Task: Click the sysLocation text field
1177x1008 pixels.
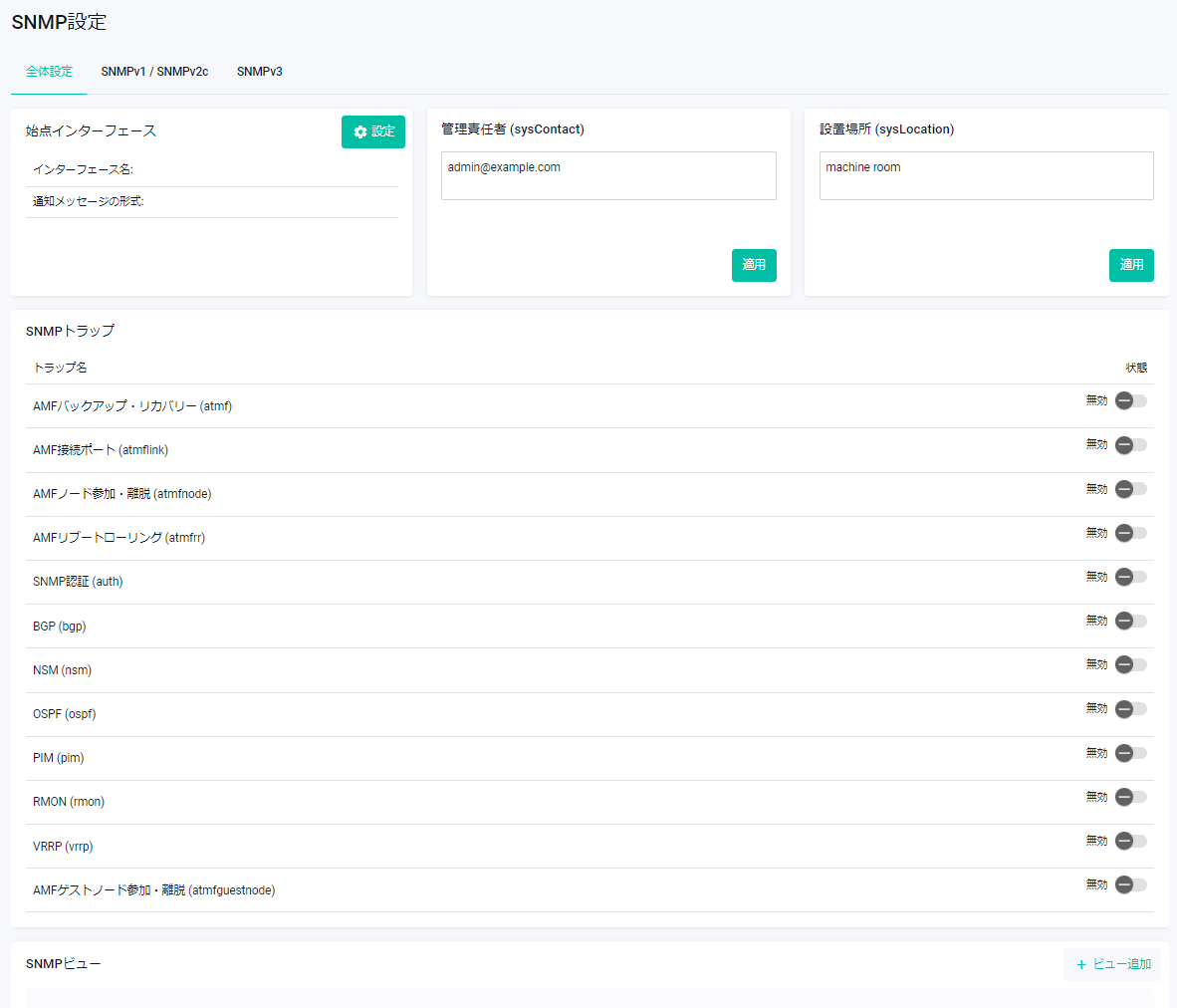Action: click(986, 175)
